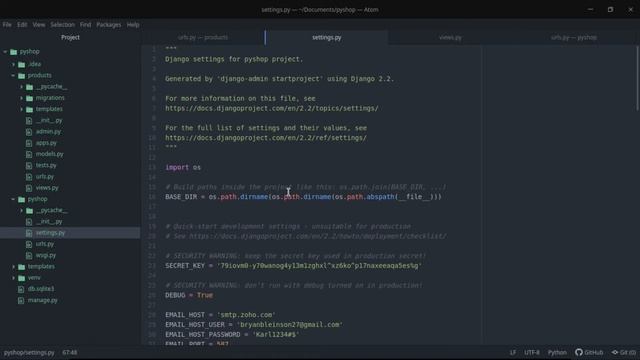This screenshot has width=640, height=360.
Task: Click the models.py file icon
Action: click(29, 154)
